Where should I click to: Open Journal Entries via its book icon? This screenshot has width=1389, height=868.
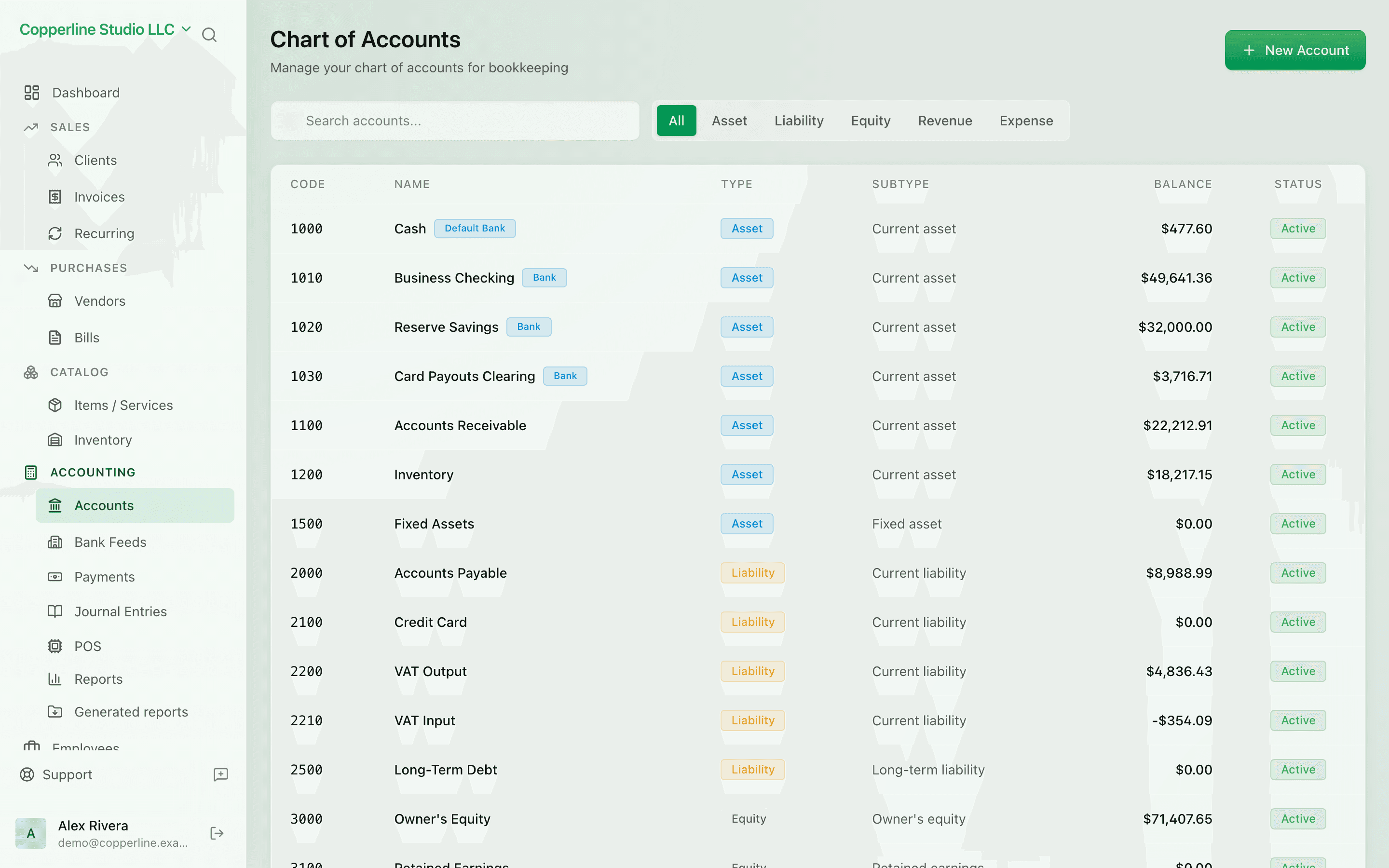(55, 611)
